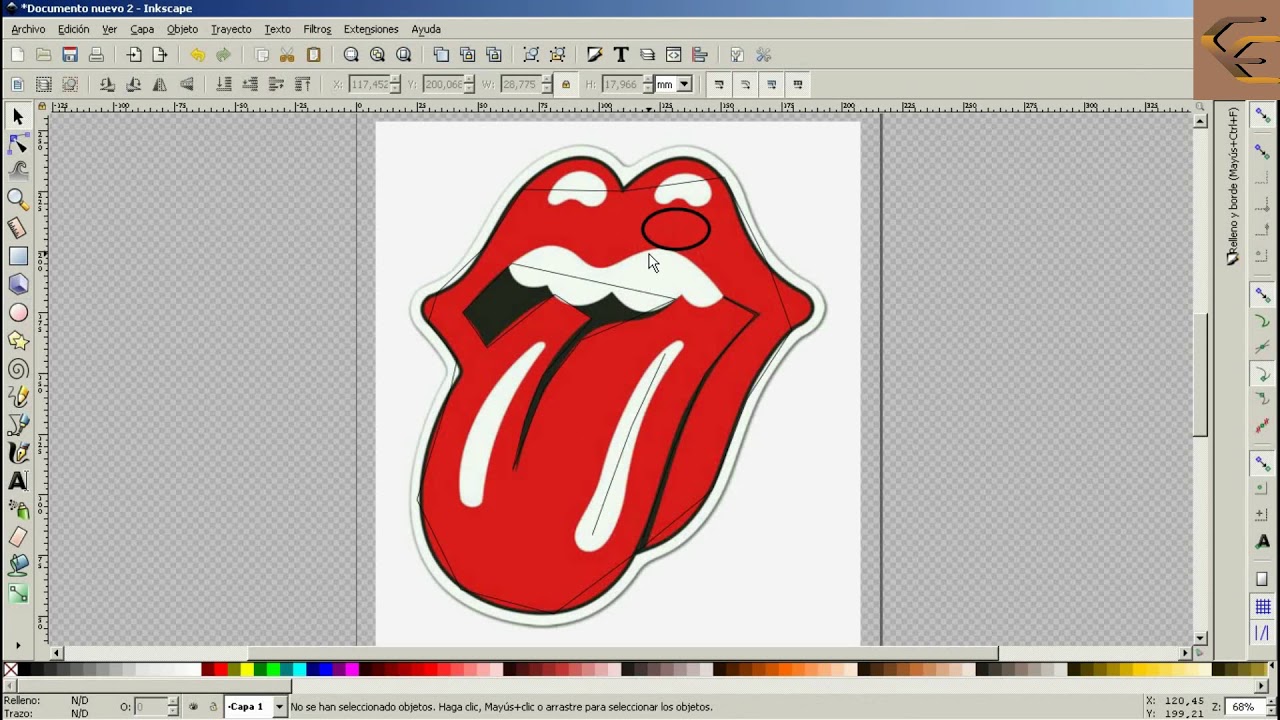Toggle enable snapping button
This screenshot has height=720, width=1280.
(x=1262, y=115)
